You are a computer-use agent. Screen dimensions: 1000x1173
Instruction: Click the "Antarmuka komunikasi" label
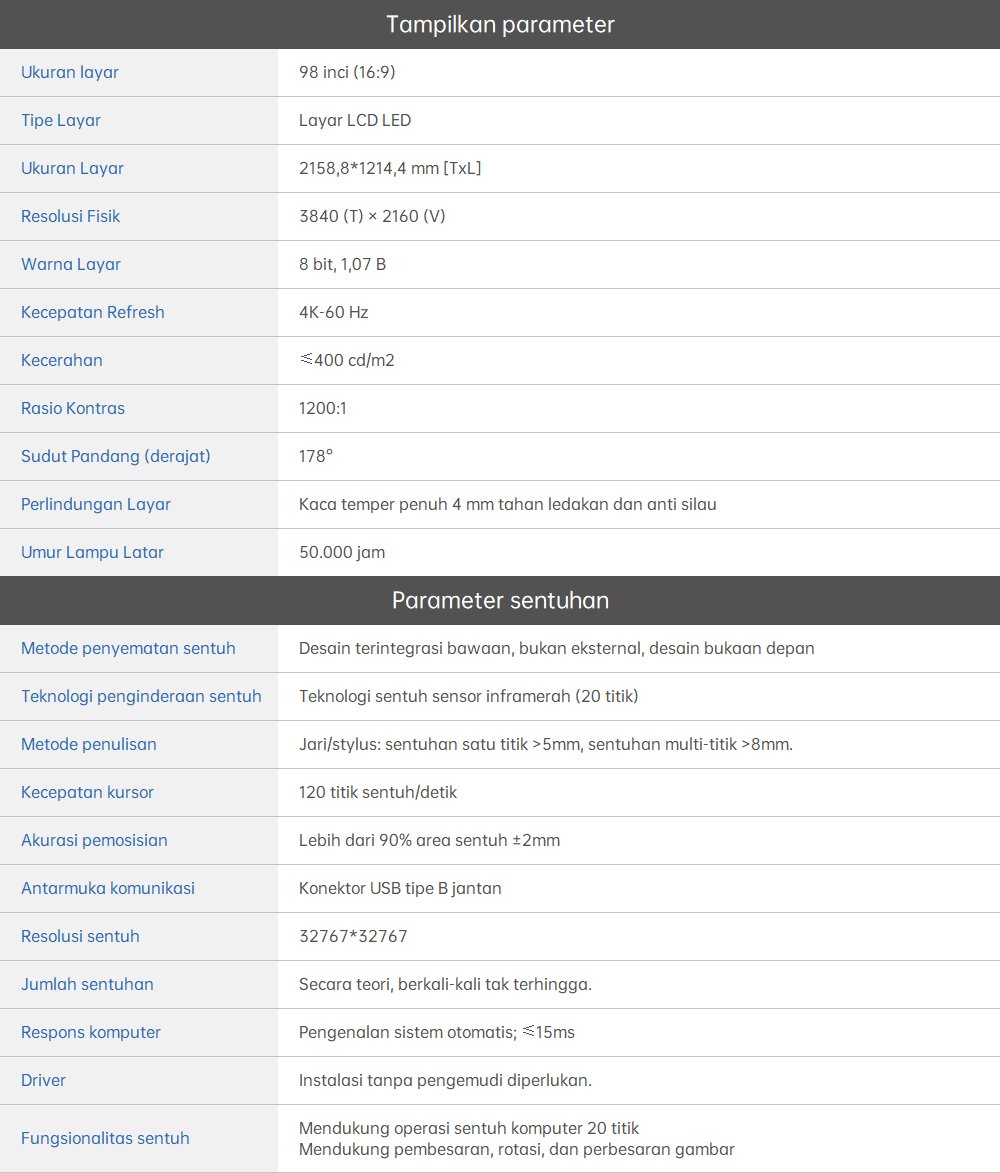(x=108, y=888)
